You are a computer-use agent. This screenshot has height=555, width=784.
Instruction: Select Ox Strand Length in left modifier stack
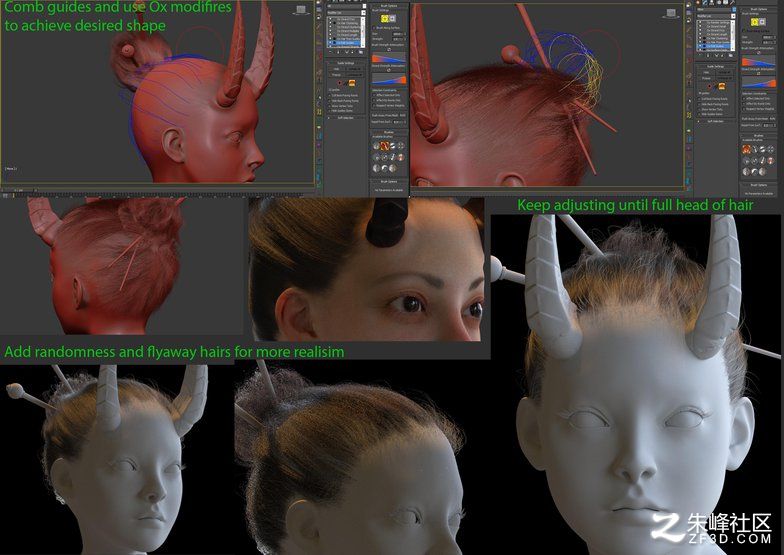pyautogui.click(x=346, y=34)
